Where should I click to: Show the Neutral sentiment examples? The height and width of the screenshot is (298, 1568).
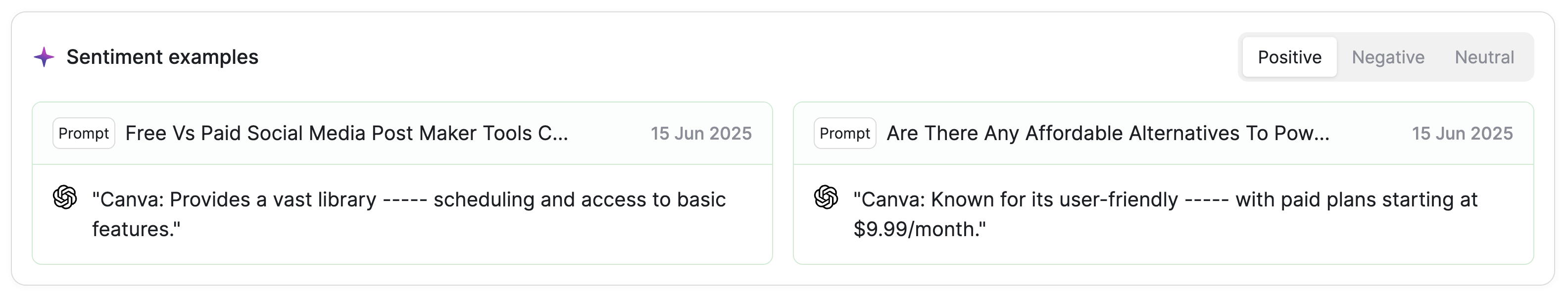pos(1484,57)
